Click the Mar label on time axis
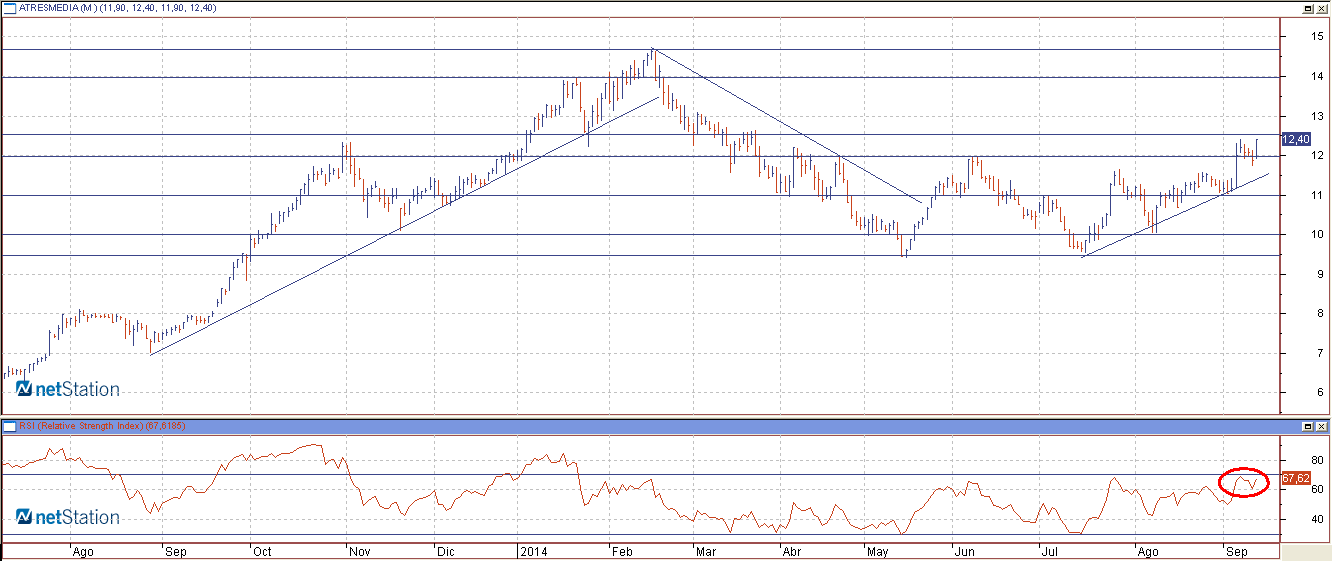This screenshot has height=561, width=1332. (705, 551)
